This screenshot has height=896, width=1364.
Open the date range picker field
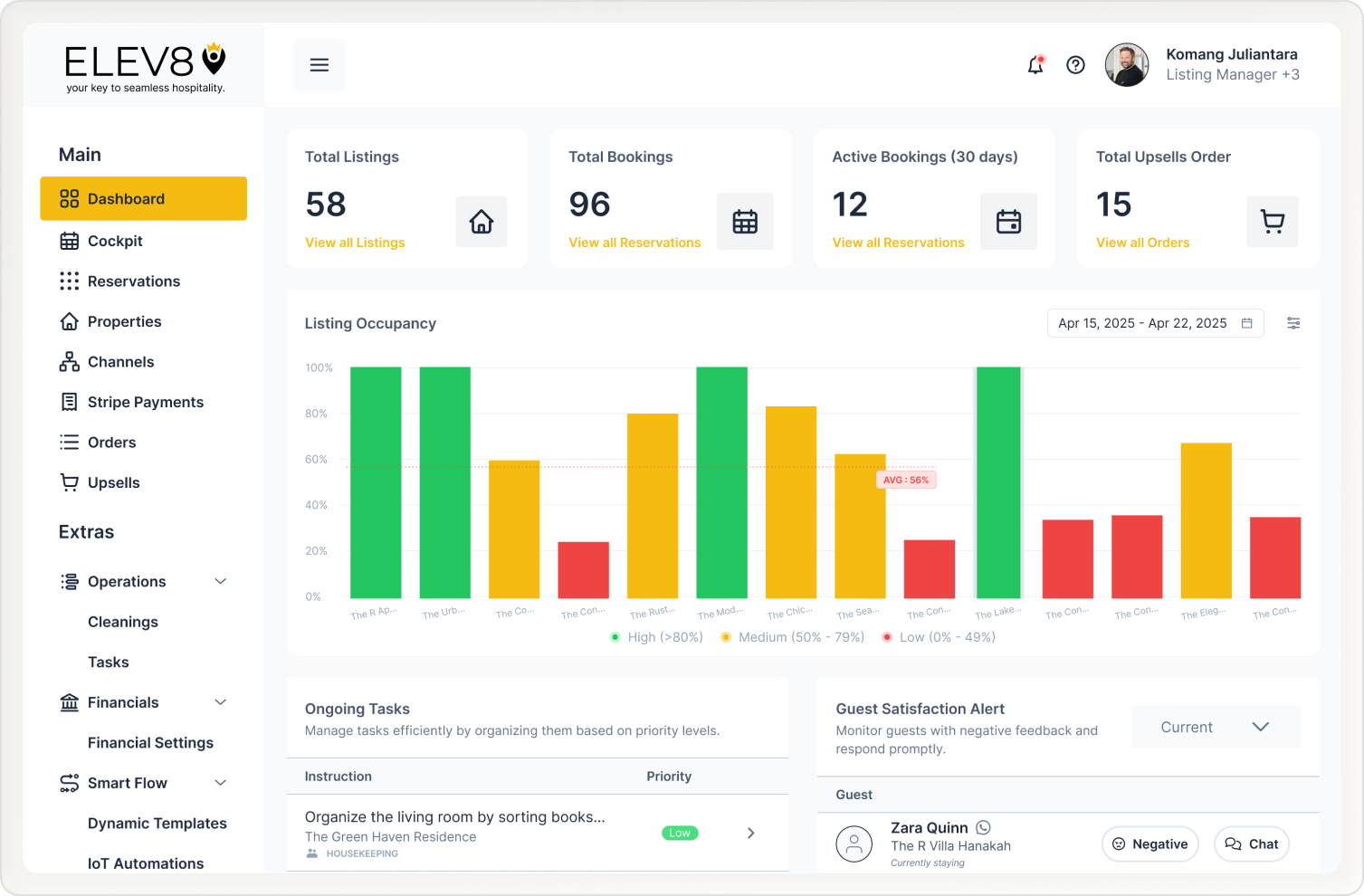tap(1154, 323)
